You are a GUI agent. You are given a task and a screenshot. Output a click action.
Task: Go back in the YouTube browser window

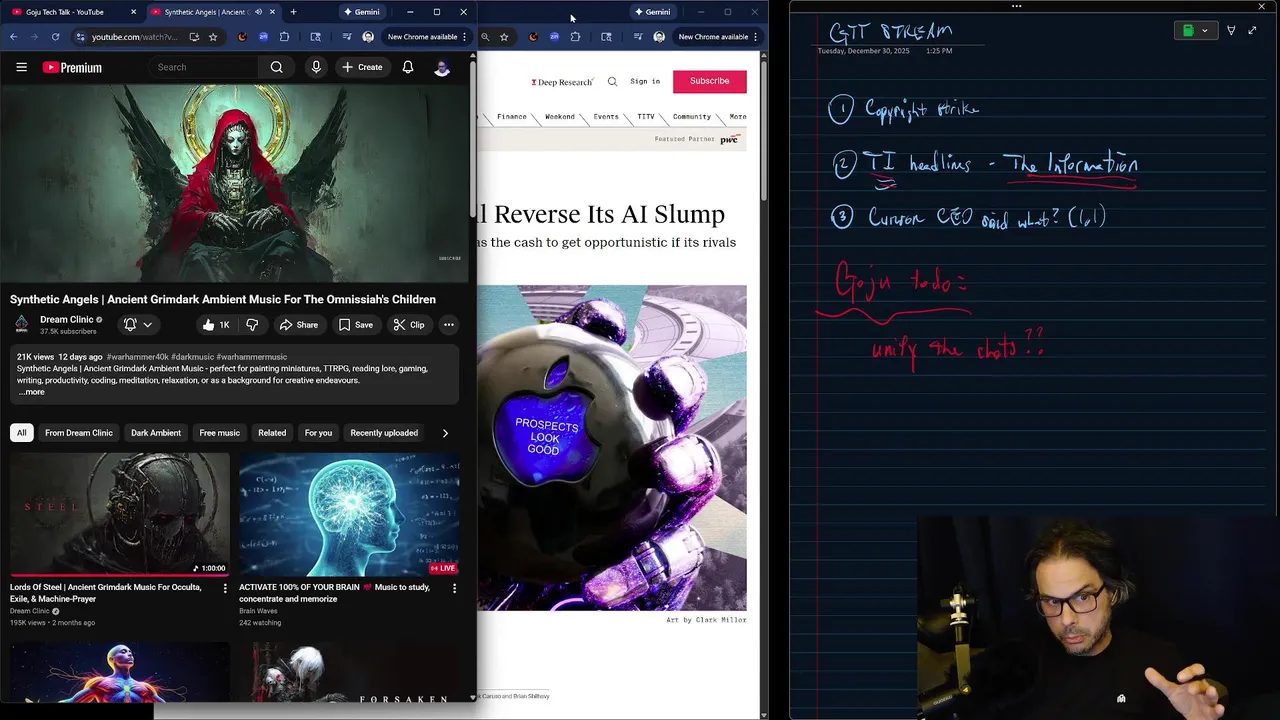[x=13, y=37]
